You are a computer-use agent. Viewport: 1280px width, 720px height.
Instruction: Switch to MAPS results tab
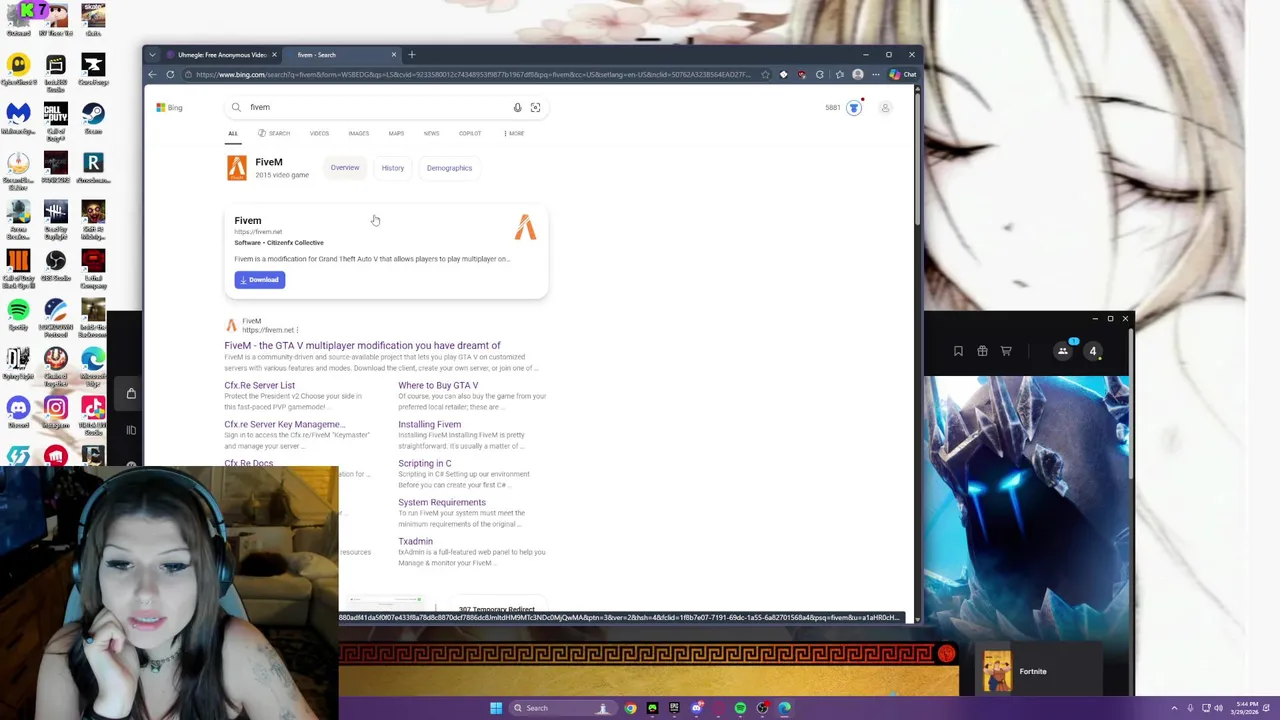tap(396, 133)
